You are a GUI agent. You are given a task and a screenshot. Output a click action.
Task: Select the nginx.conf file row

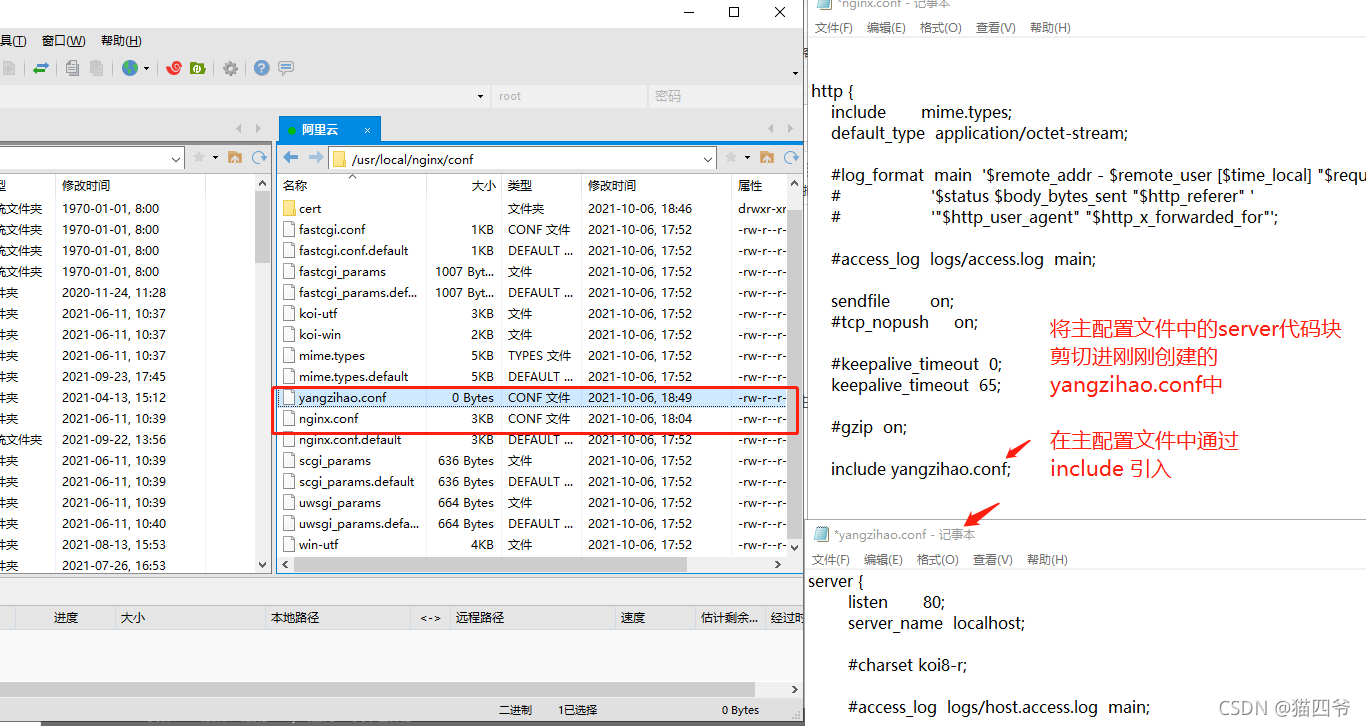pyautogui.click(x=533, y=418)
